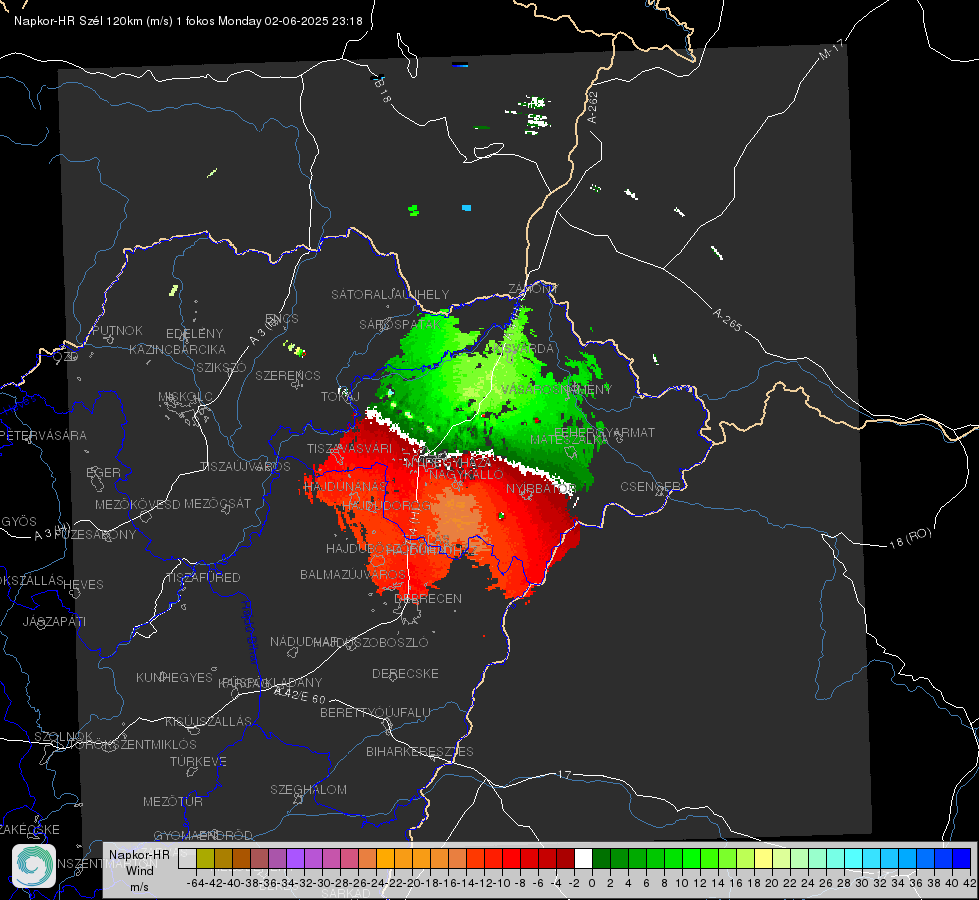The height and width of the screenshot is (900, 979).
Task: Select the MEZŐKÖVESD label
Action: [138, 504]
